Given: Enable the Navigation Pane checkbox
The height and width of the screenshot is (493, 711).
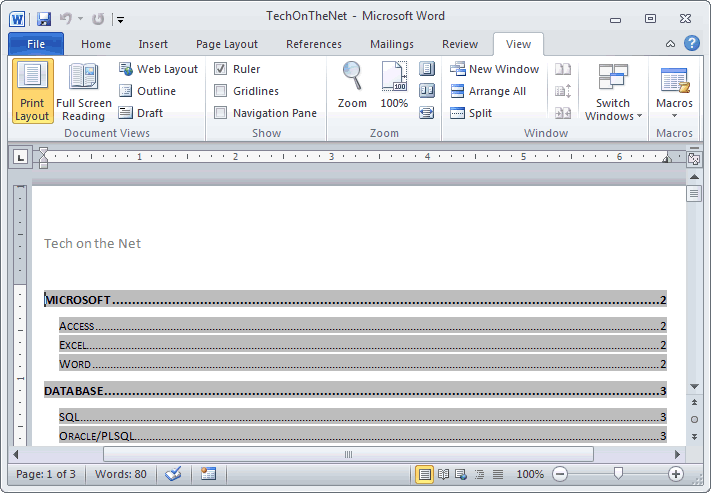Looking at the screenshot, I should [x=220, y=112].
